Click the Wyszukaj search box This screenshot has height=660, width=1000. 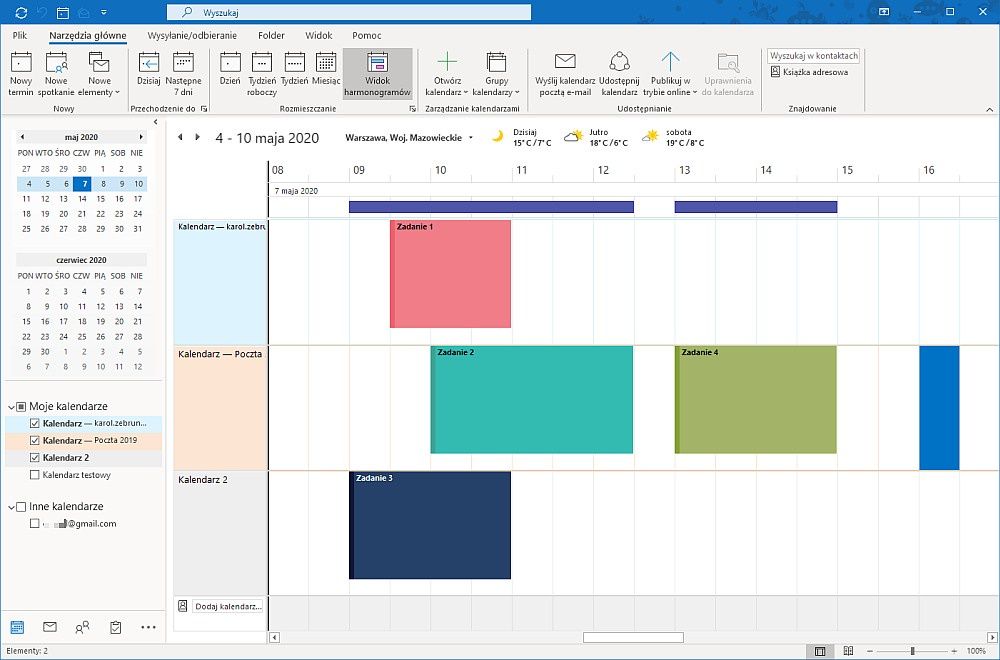tap(349, 12)
